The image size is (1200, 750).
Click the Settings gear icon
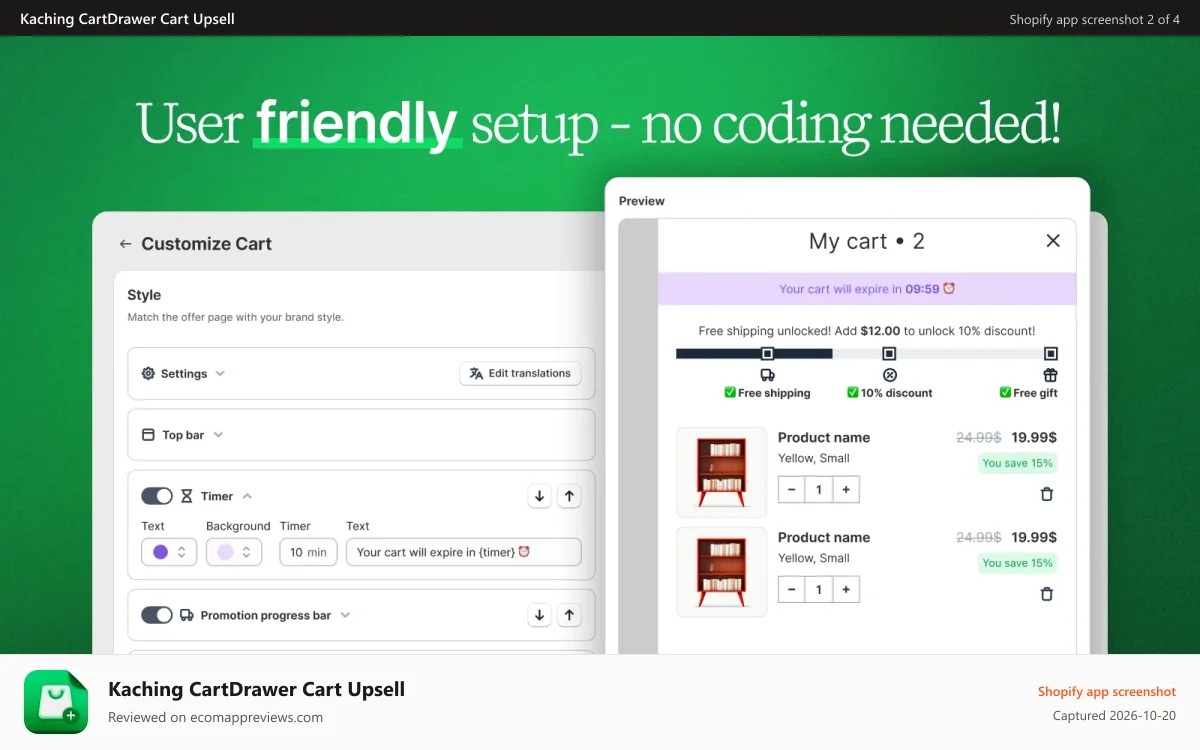(148, 373)
